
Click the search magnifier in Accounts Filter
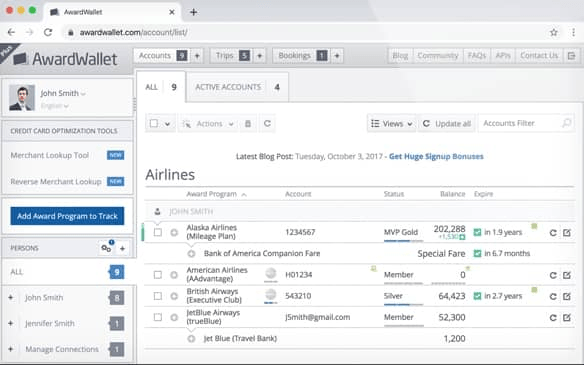pyautogui.click(x=566, y=123)
